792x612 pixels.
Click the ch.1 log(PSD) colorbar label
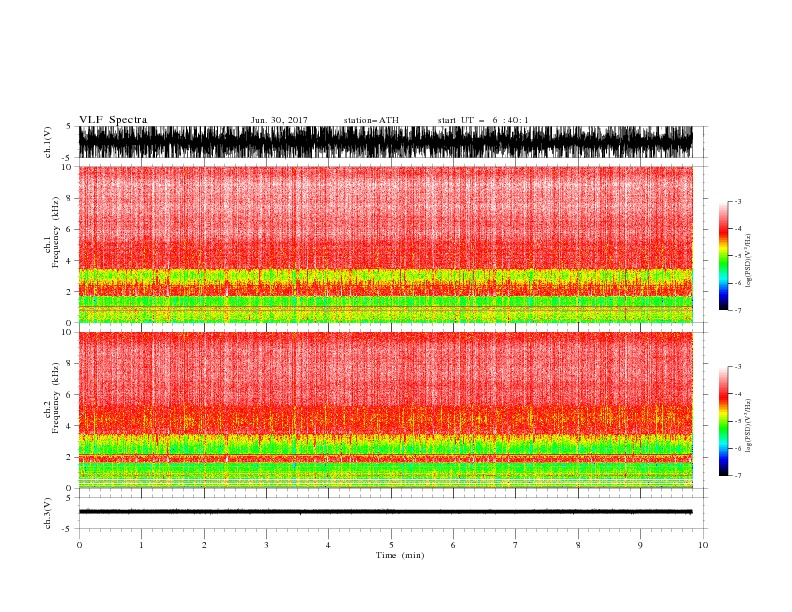coord(749,261)
